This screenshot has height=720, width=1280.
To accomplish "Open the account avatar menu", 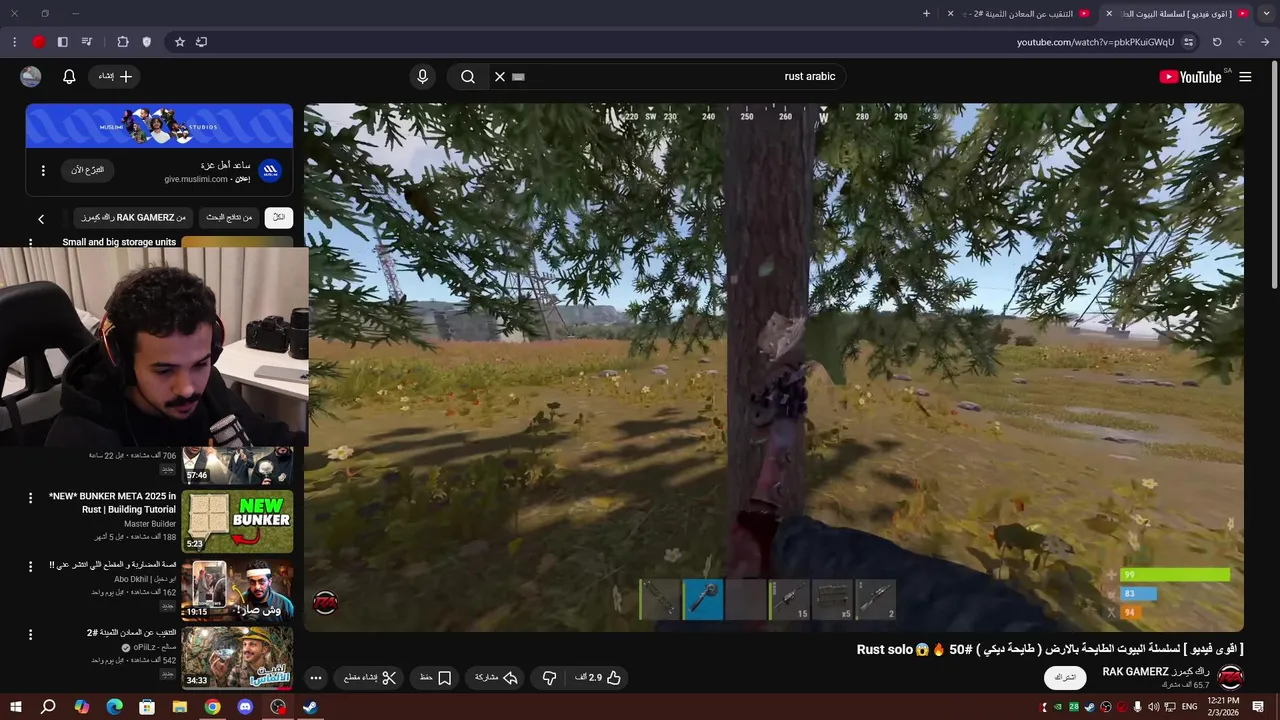I will (31, 77).
